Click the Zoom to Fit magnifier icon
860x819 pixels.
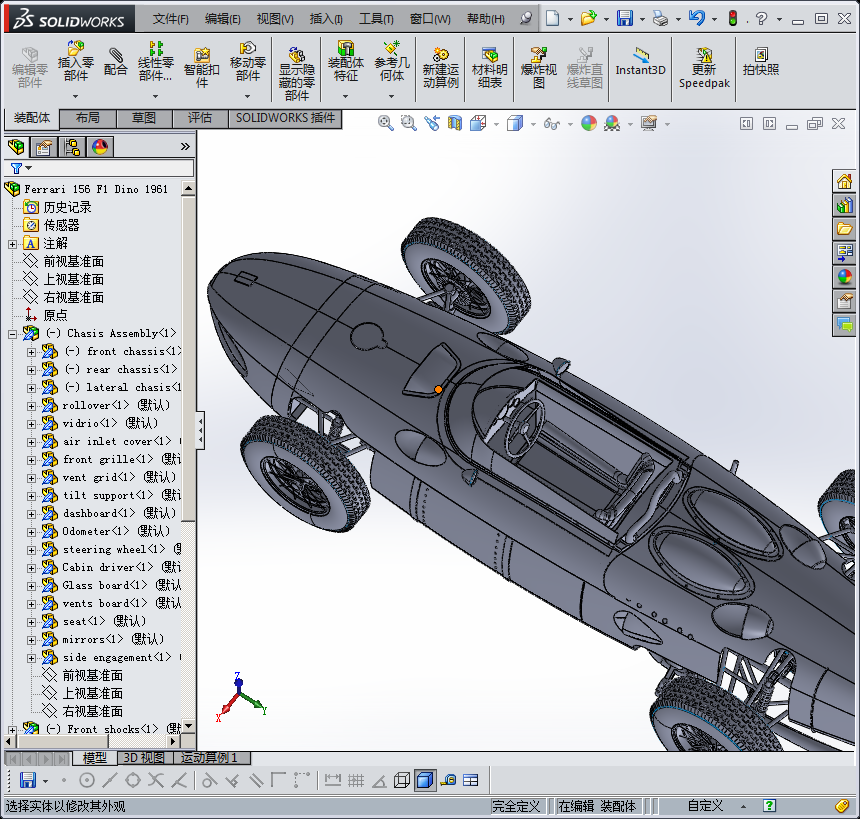click(386, 123)
